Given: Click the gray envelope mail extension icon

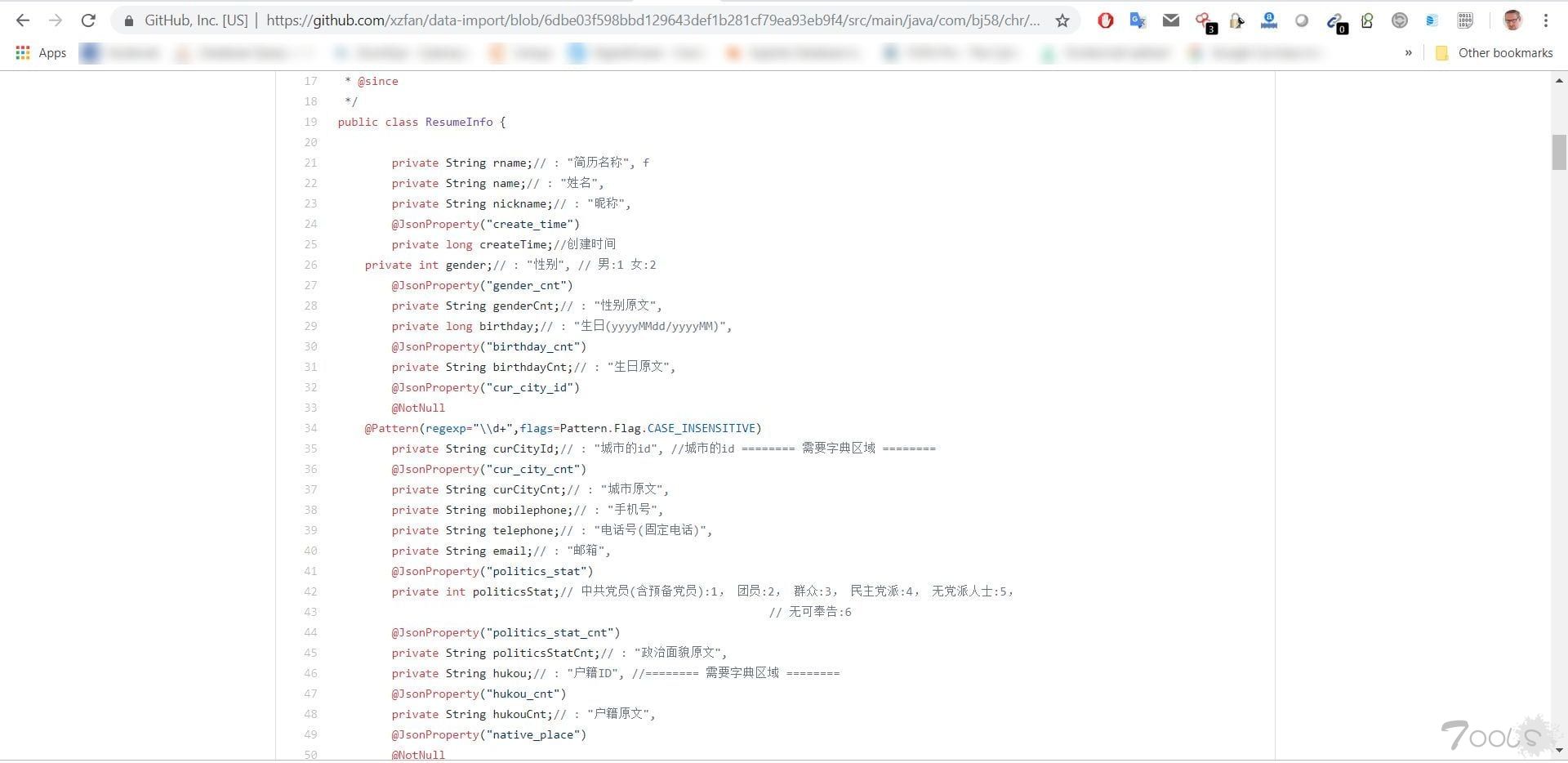Looking at the screenshot, I should pyautogui.click(x=1170, y=20).
